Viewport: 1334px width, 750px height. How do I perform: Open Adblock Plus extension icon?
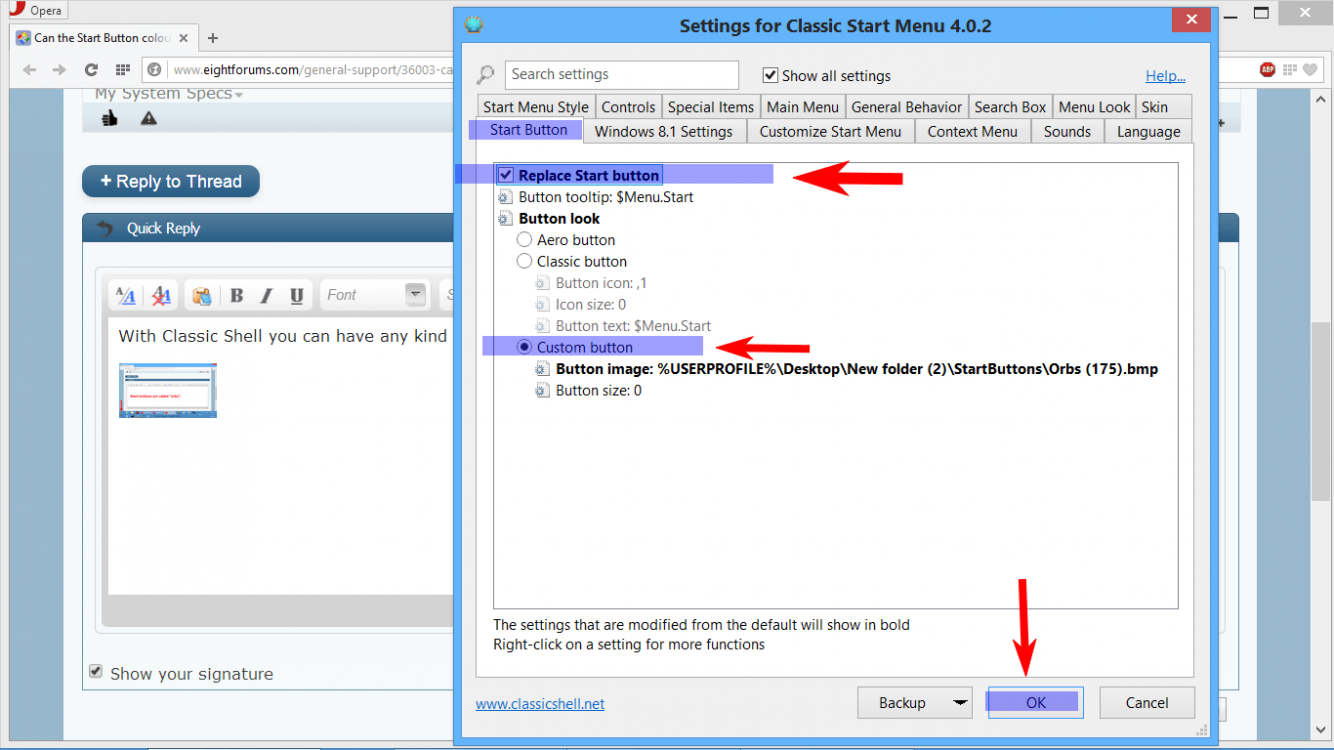(x=1267, y=70)
